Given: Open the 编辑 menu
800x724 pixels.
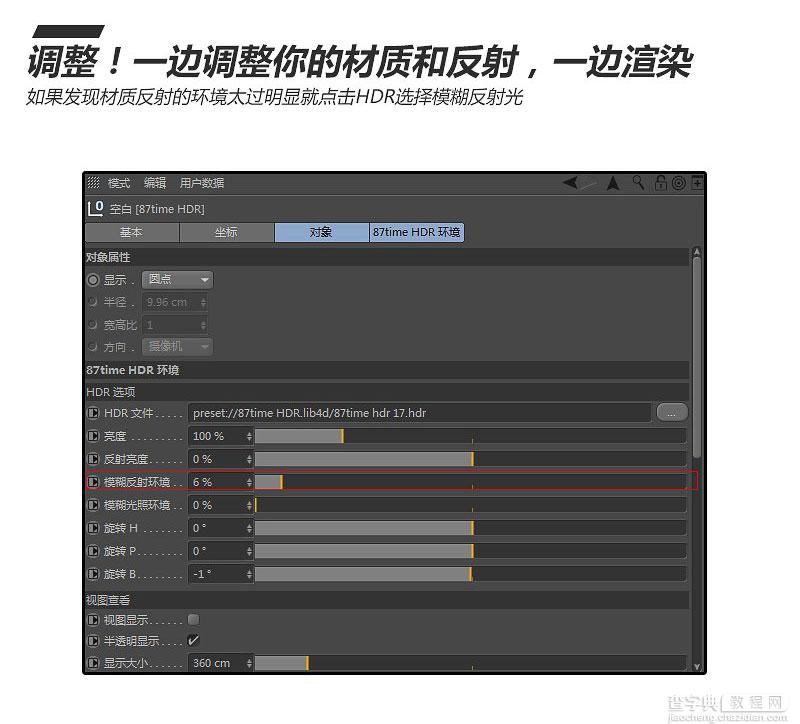Looking at the screenshot, I should (x=155, y=183).
